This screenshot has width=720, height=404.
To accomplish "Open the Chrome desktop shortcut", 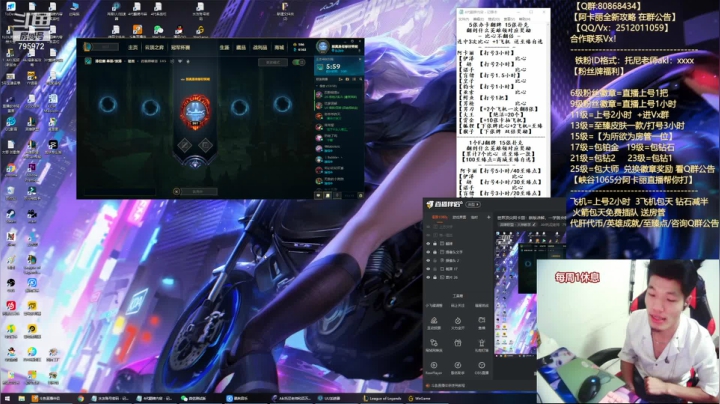I will pyautogui.click(x=11, y=170).
